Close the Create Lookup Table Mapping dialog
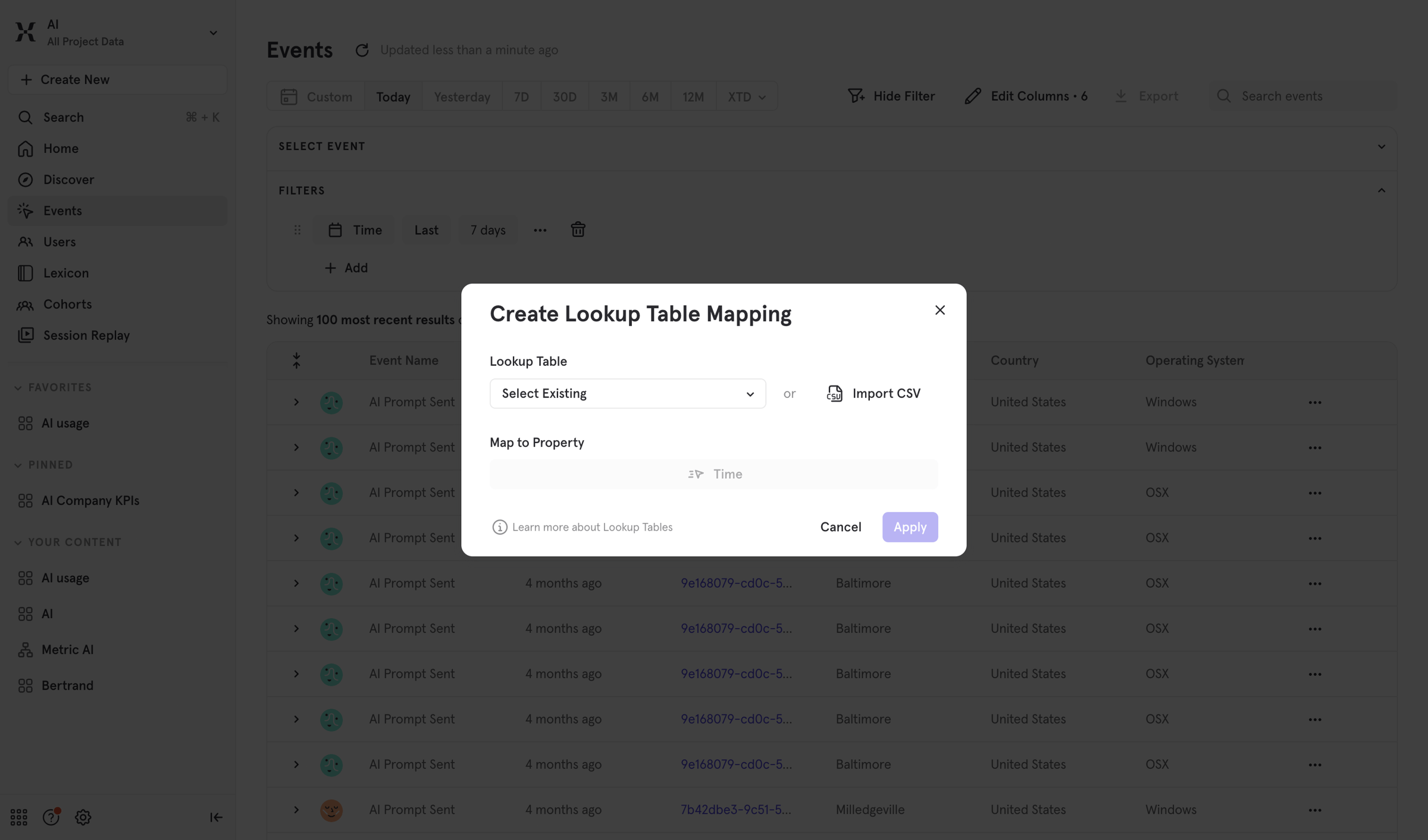Image resolution: width=1428 pixels, height=840 pixels. pos(940,310)
